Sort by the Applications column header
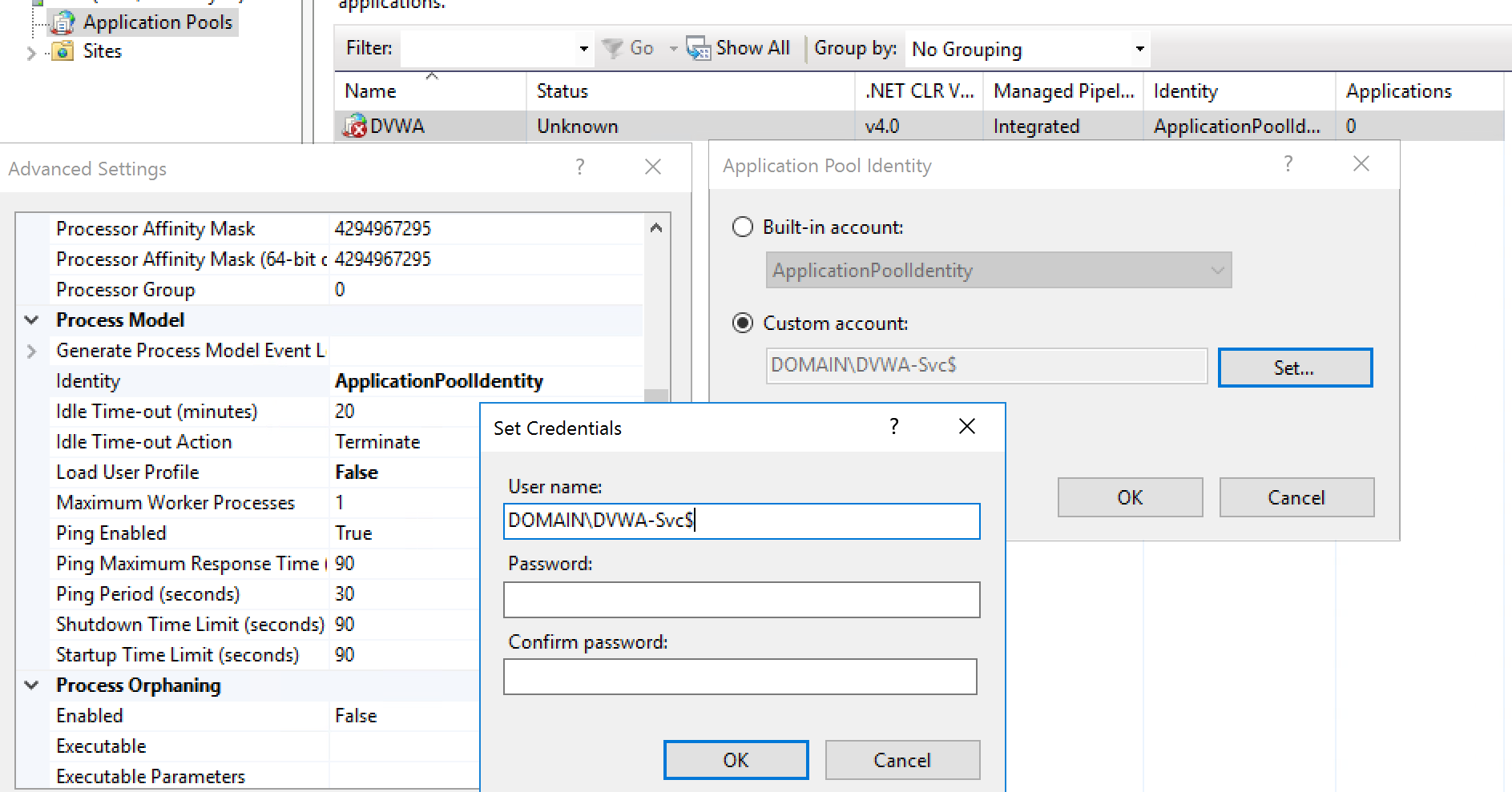The image size is (1512, 792). [1420, 91]
